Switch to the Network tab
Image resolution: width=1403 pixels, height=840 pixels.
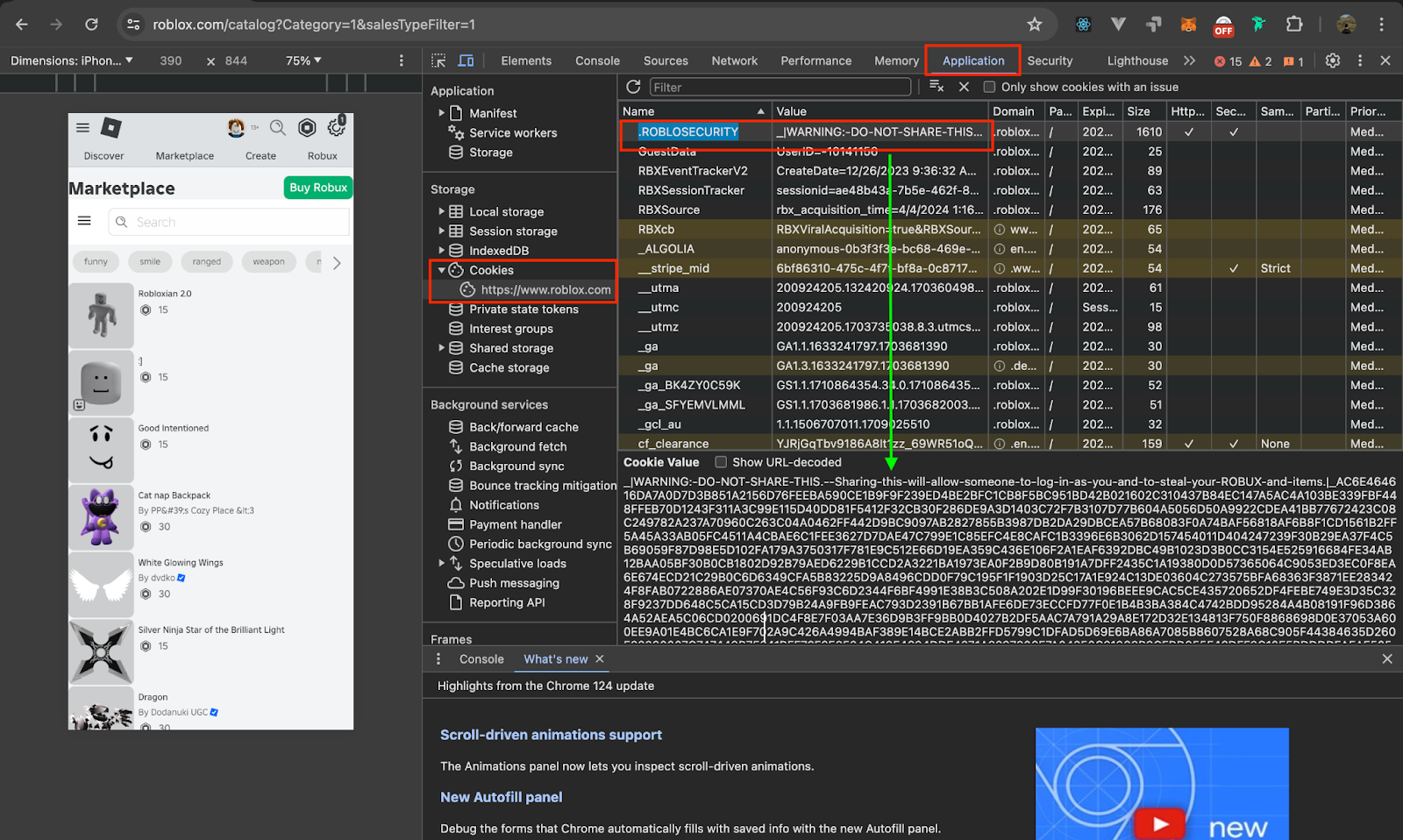point(734,61)
